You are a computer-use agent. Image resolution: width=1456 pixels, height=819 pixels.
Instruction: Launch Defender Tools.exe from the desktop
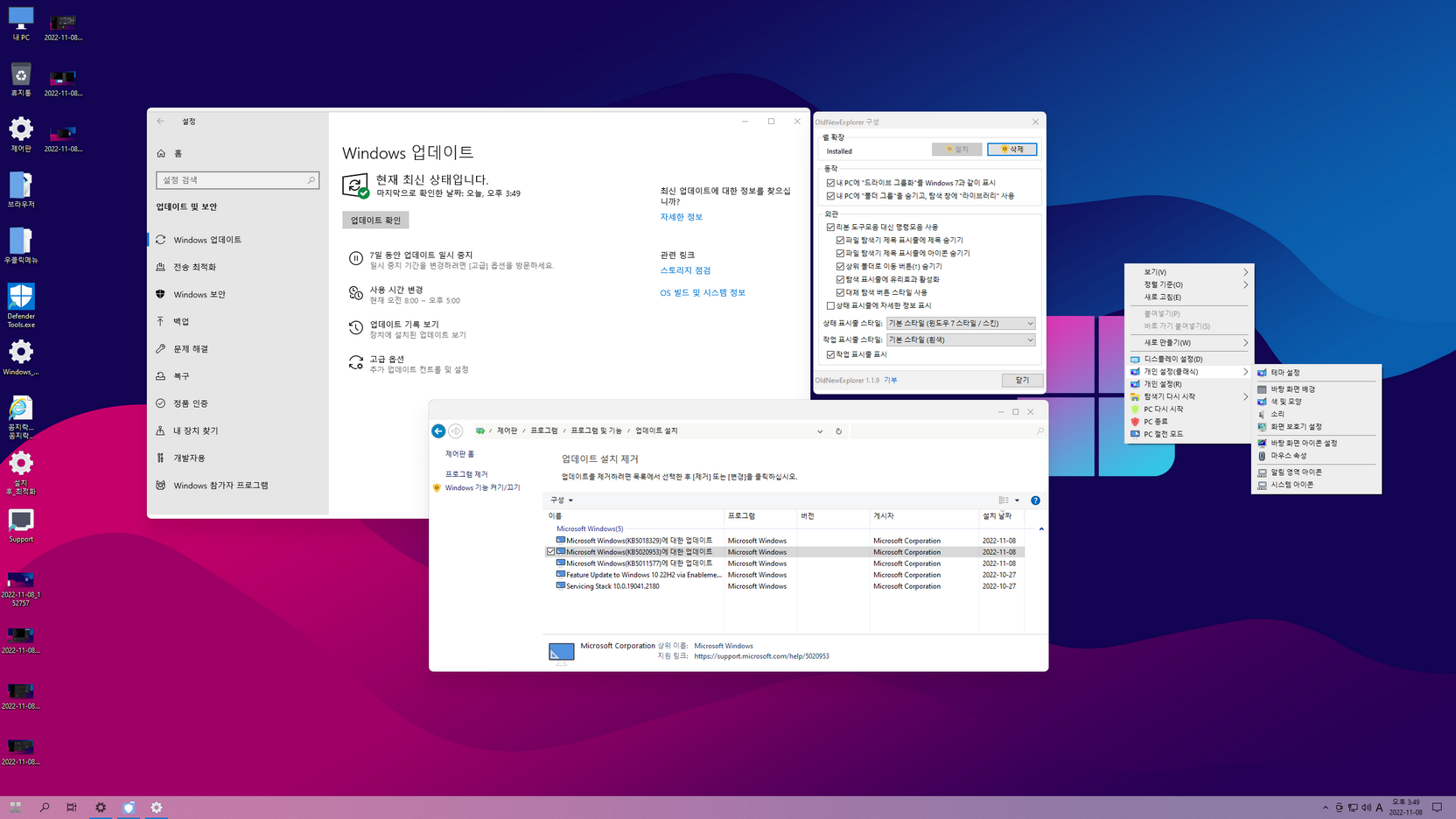[21, 304]
